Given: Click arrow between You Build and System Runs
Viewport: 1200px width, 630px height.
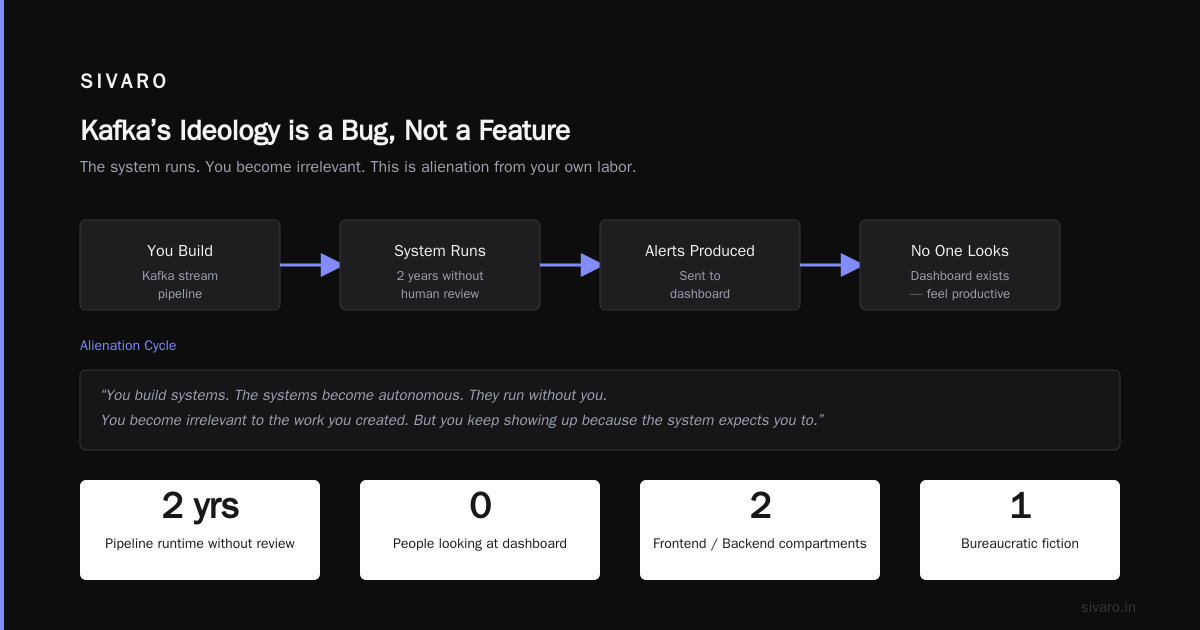Looking at the screenshot, I should click(310, 265).
